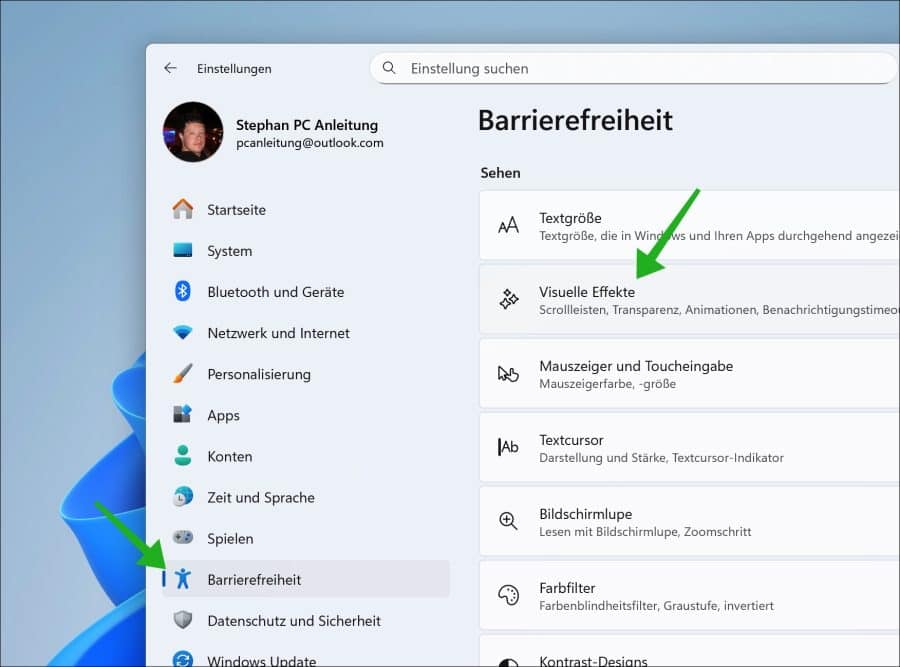Click the Spielen gamepad icon
The height and width of the screenshot is (667, 900).
point(183,538)
